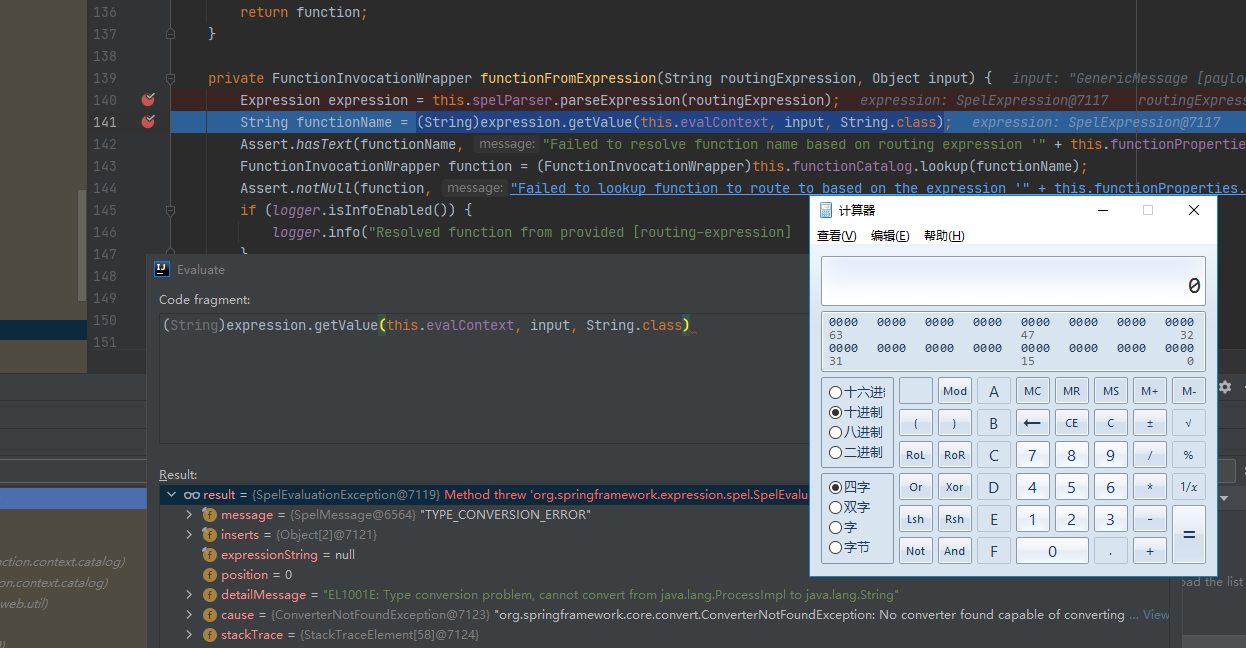Click the Calculator app icon in title bar
The image size is (1246, 648).
pos(826,210)
